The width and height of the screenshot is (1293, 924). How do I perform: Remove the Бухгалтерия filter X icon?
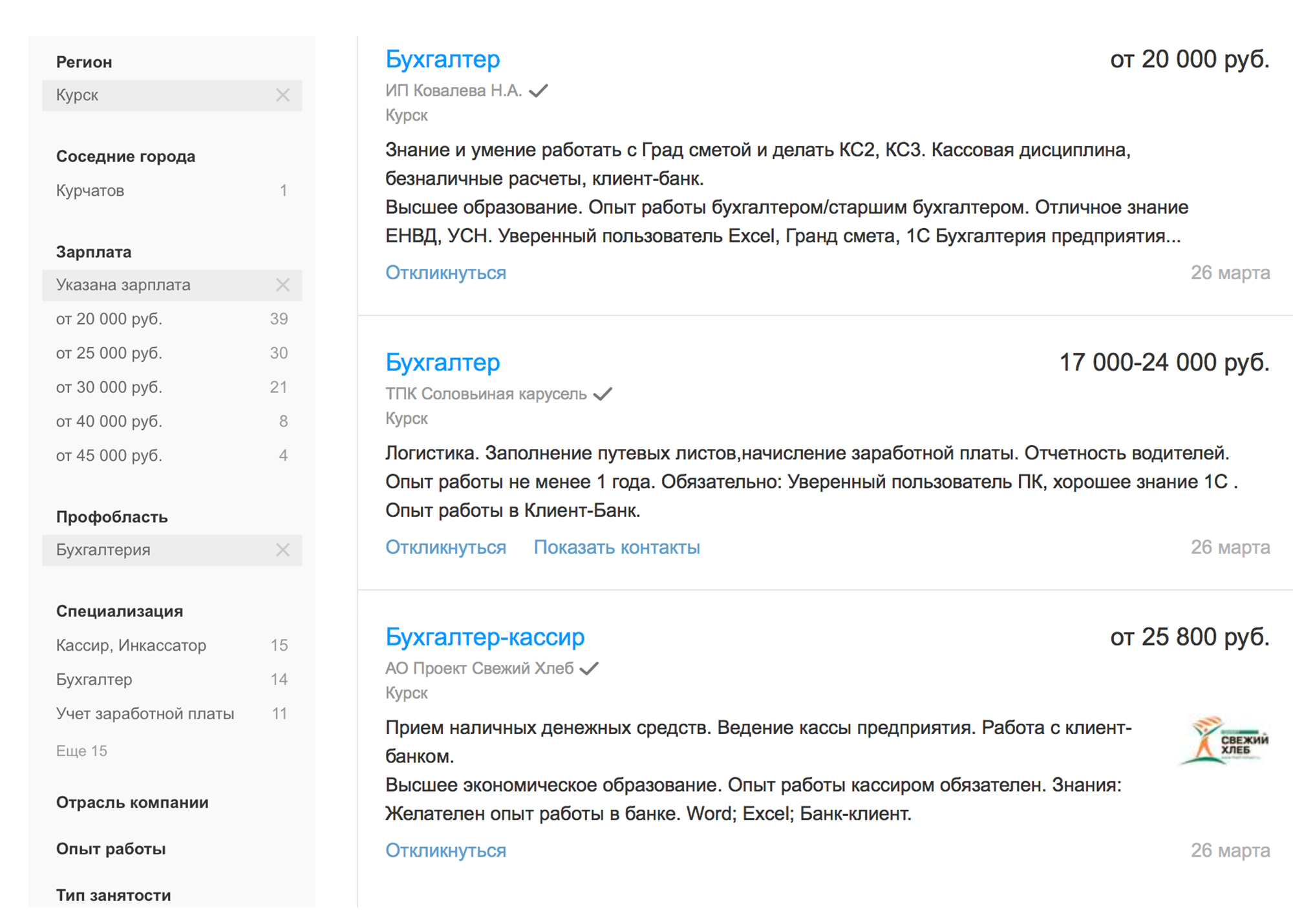point(283,550)
